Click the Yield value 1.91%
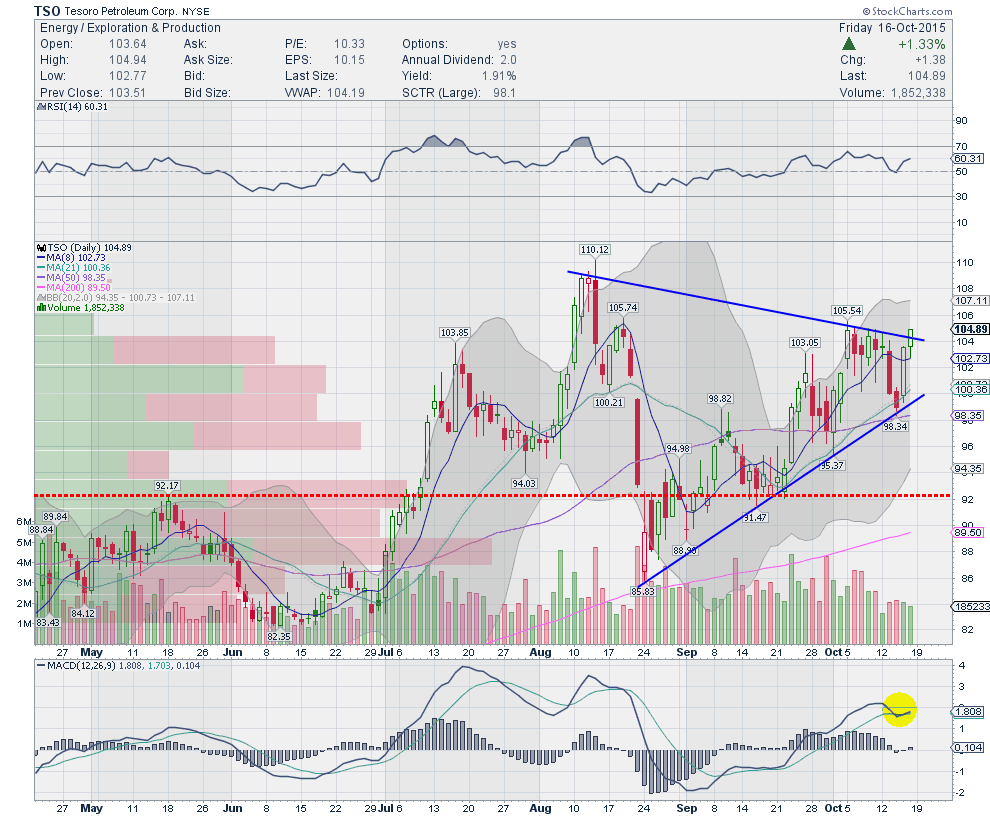 pyautogui.click(x=499, y=76)
